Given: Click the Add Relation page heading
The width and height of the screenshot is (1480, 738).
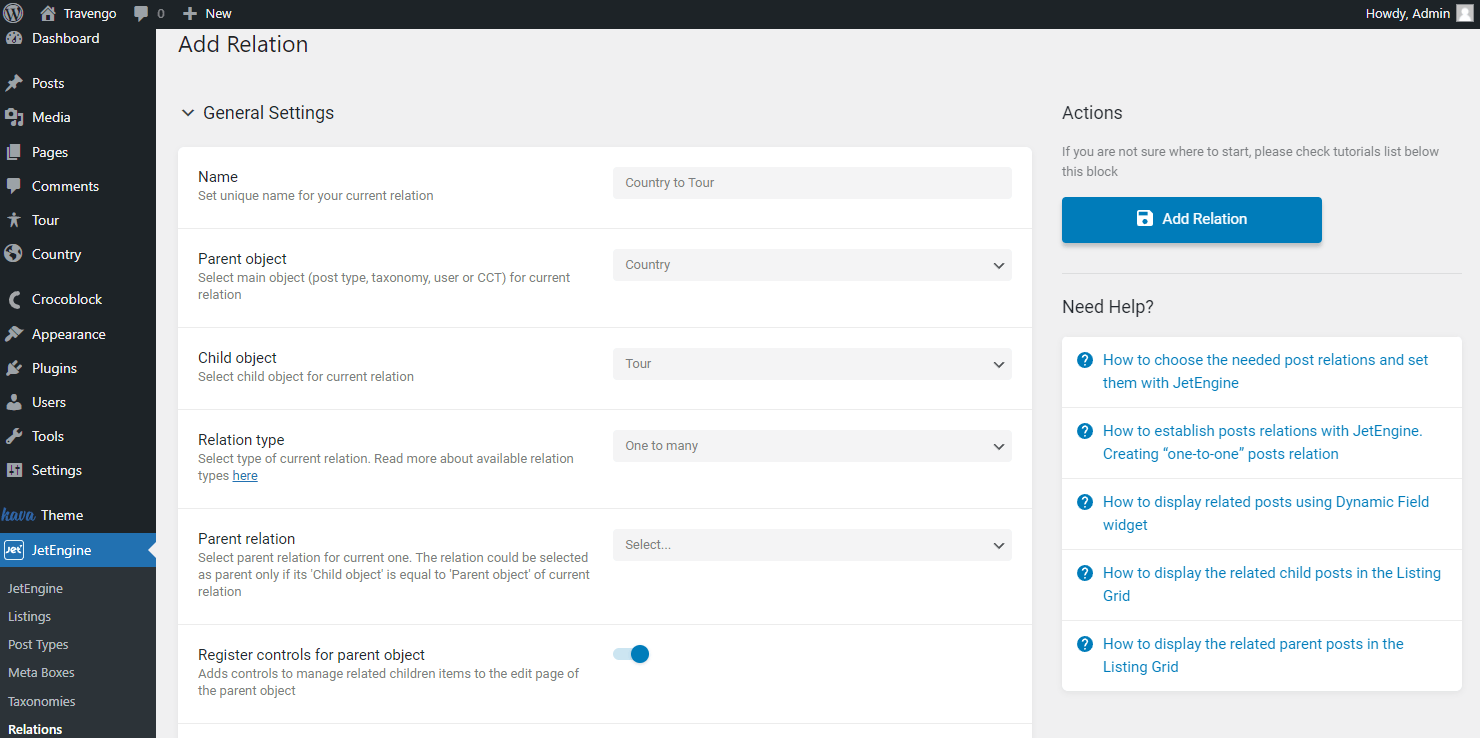Looking at the screenshot, I should (243, 44).
